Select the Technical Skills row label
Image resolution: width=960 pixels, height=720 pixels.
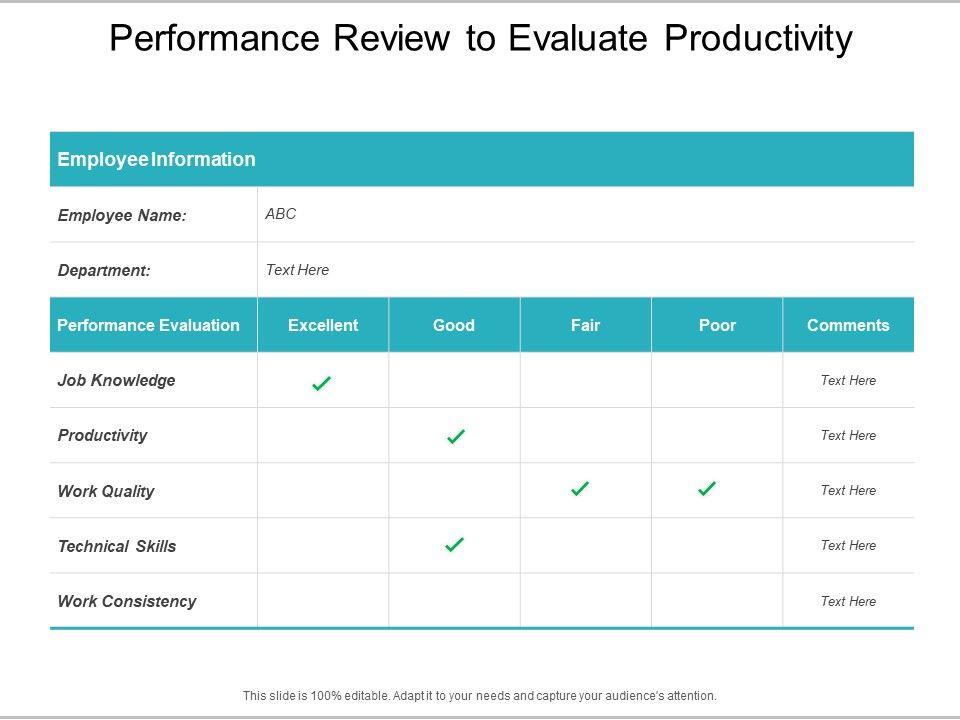click(117, 546)
